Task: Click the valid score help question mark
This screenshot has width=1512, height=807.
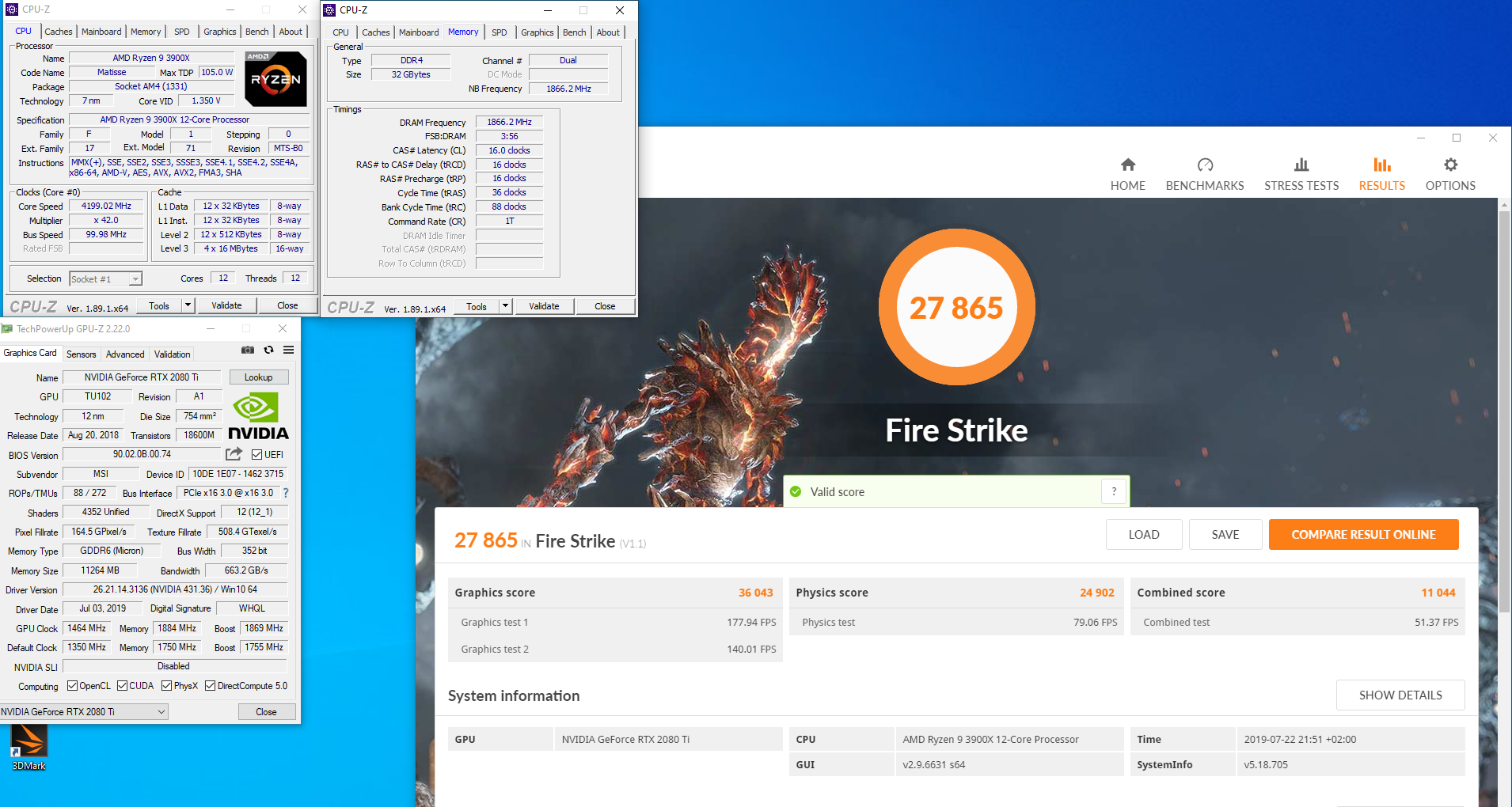Action: click(x=1114, y=491)
